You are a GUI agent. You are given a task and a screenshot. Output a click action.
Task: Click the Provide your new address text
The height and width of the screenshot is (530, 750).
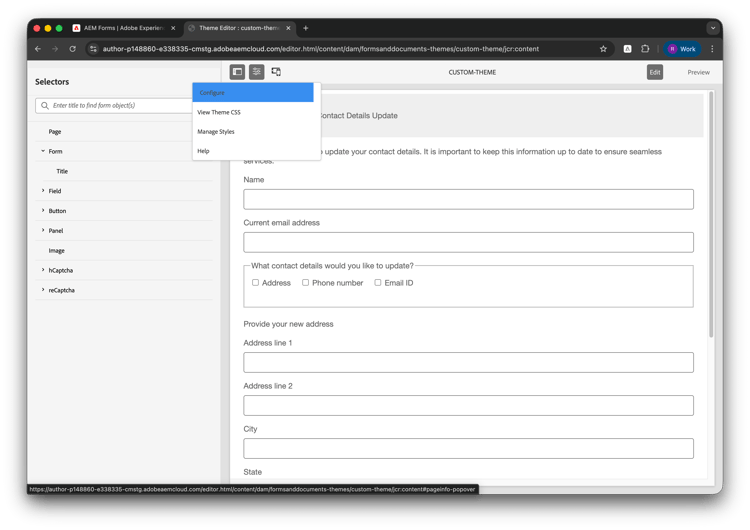point(288,324)
